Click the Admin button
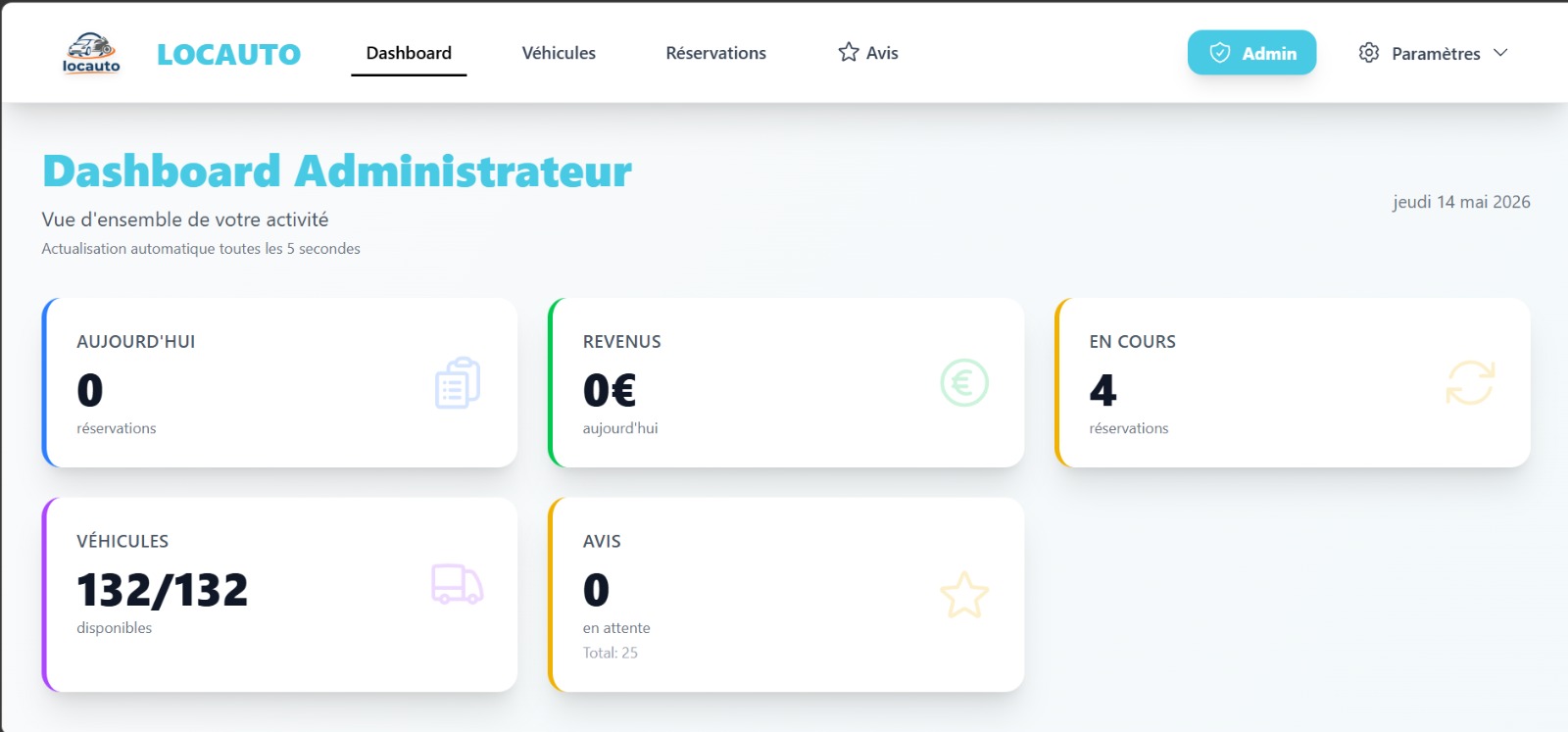The image size is (1568, 732). tap(1251, 53)
